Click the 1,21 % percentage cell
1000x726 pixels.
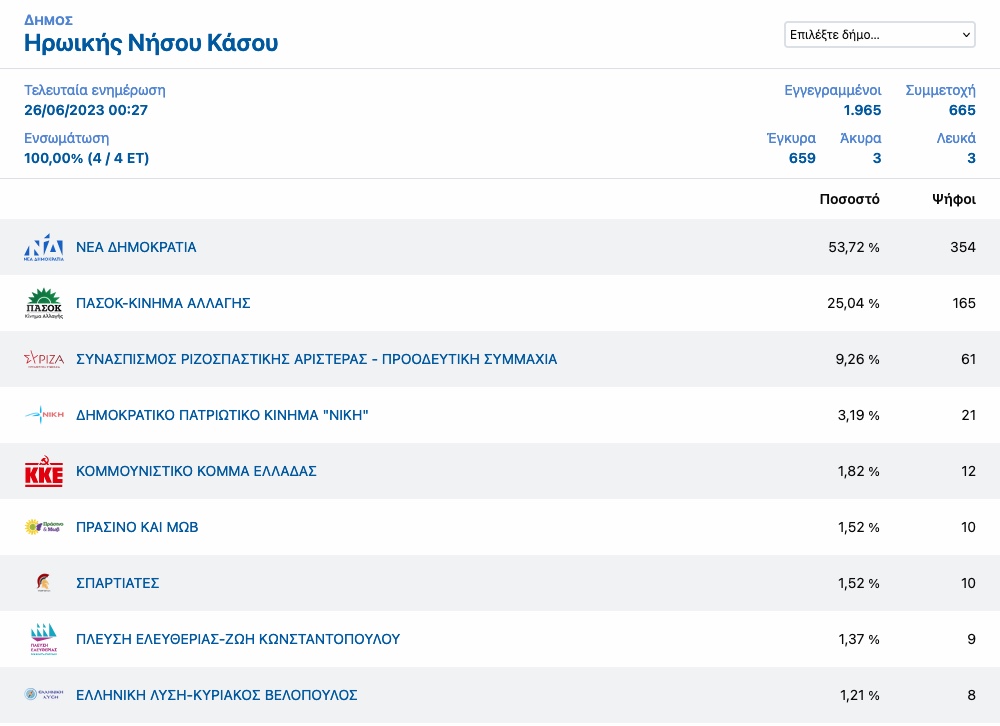[x=860, y=695]
